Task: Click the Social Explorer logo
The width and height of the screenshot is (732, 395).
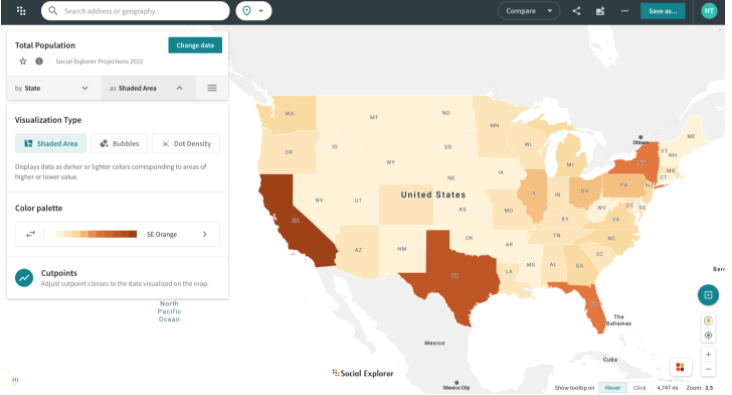Action: click(x=363, y=373)
